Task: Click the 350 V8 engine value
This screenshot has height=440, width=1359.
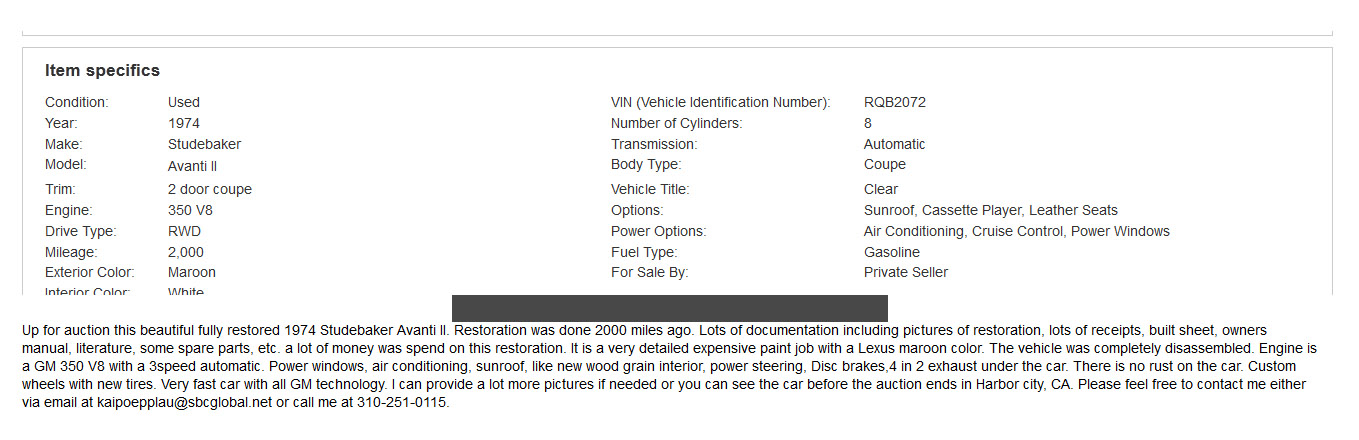Action: click(x=190, y=210)
